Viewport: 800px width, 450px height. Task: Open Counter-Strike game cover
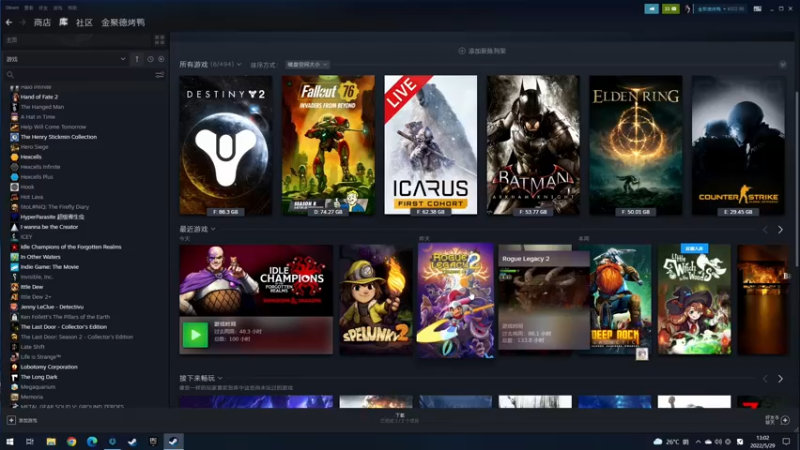point(738,145)
